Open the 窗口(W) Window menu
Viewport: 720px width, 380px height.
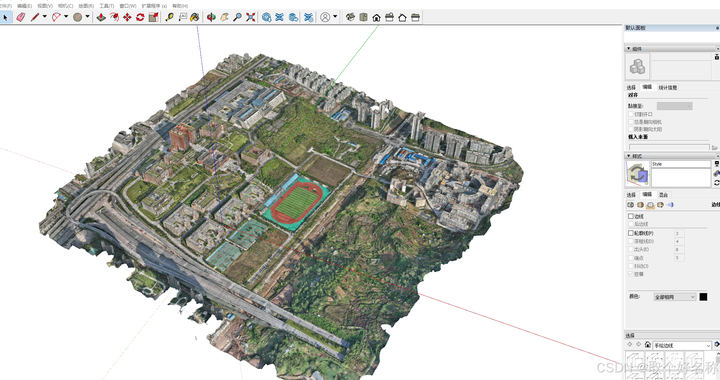(x=128, y=6)
